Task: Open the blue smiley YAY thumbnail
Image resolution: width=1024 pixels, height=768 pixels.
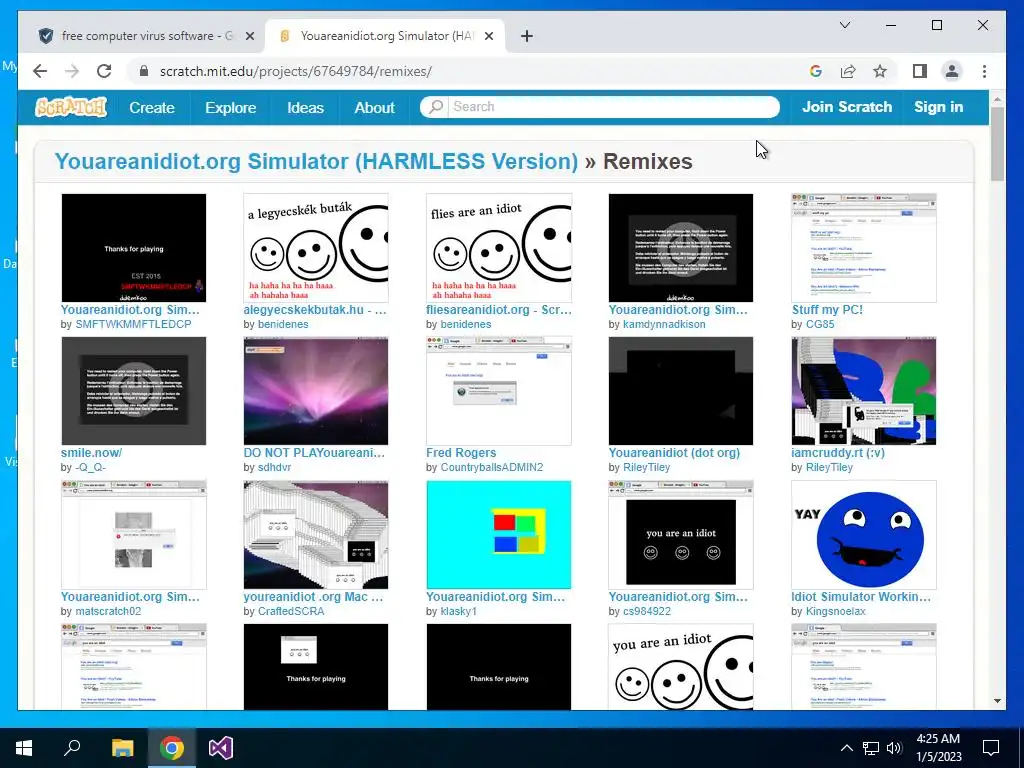Action: (x=863, y=535)
